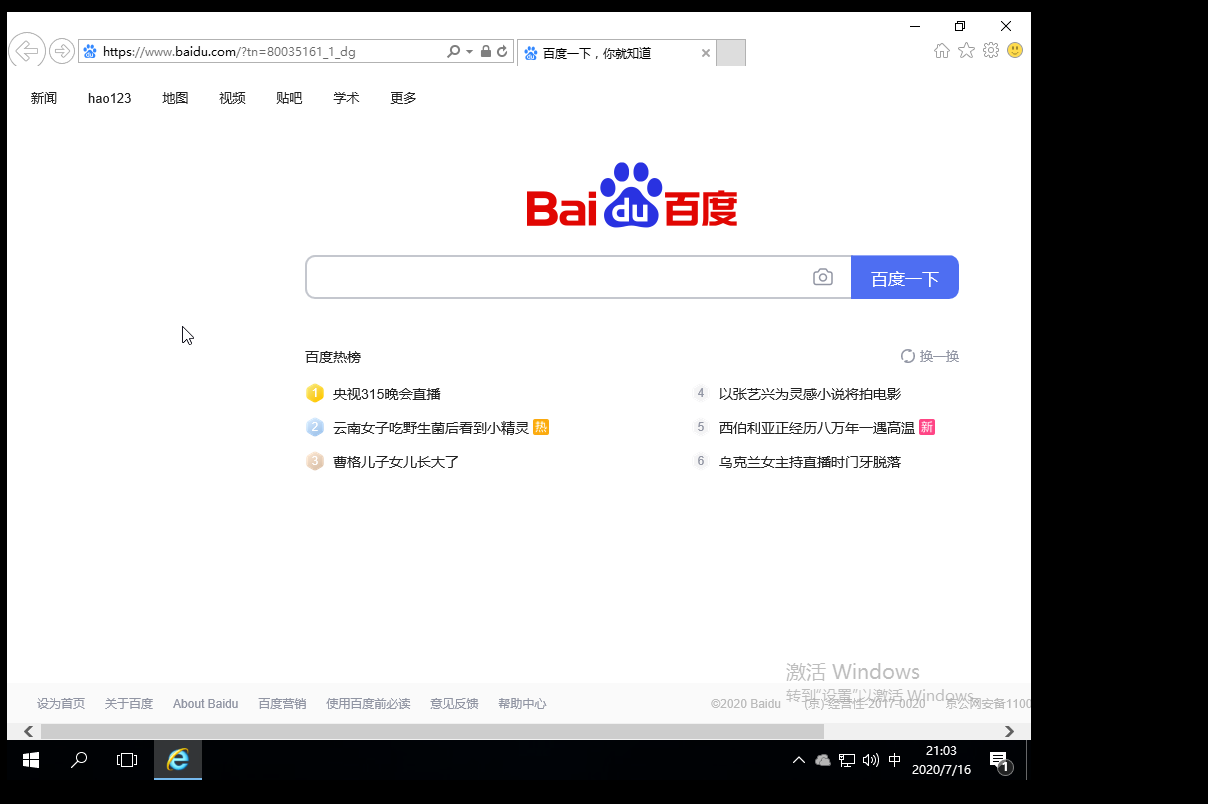The height and width of the screenshot is (804, 1208).
Task: Open the Windows Start menu
Action: 31,760
